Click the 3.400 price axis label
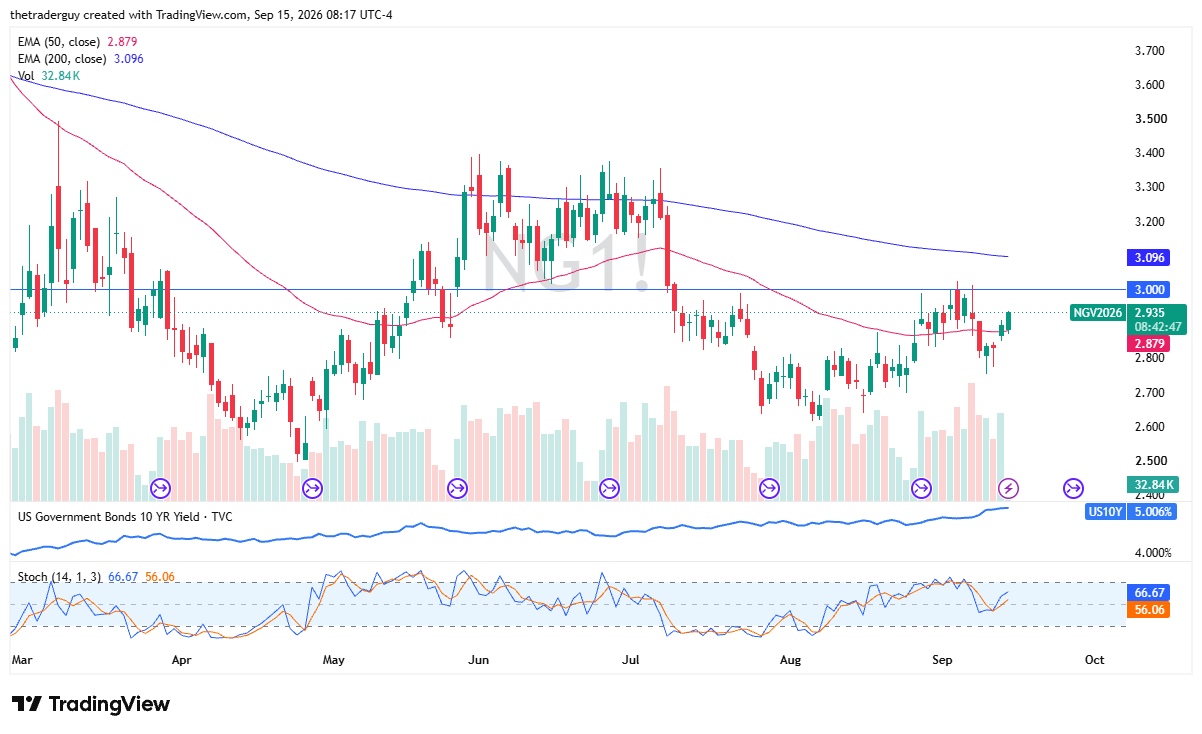Image resolution: width=1202 pixels, height=734 pixels. 1150,152
